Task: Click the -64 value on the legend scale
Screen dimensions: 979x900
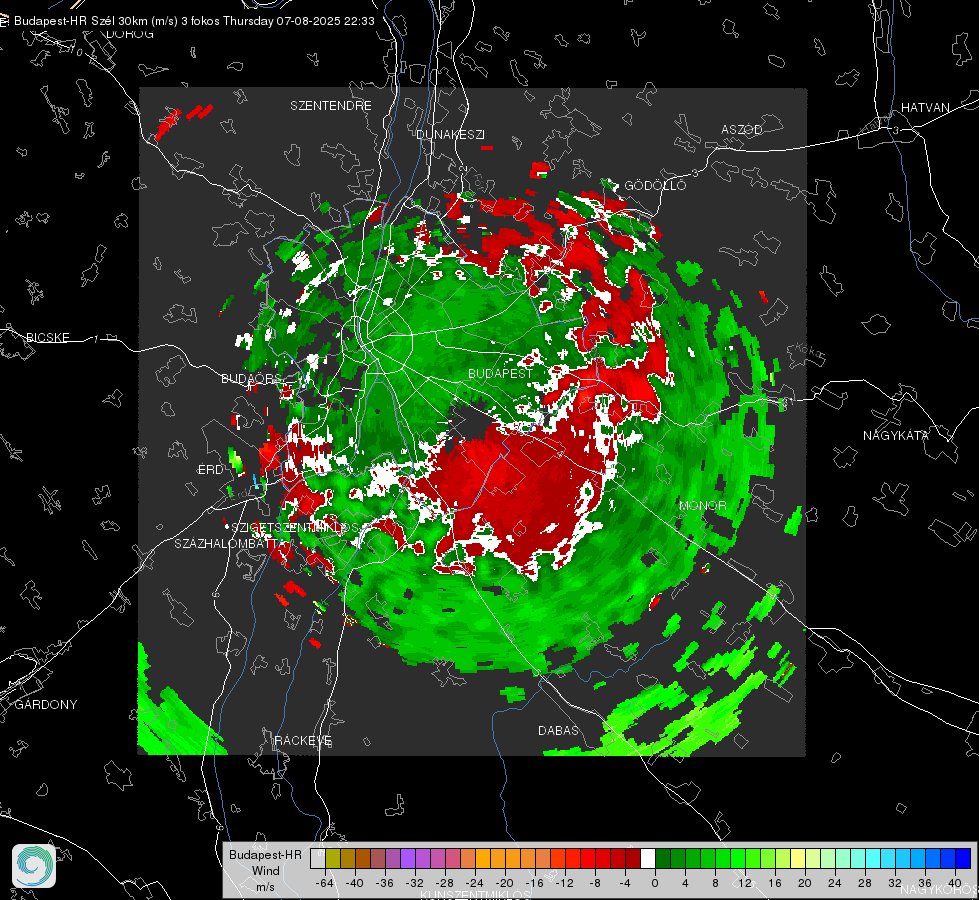Action: [x=325, y=883]
